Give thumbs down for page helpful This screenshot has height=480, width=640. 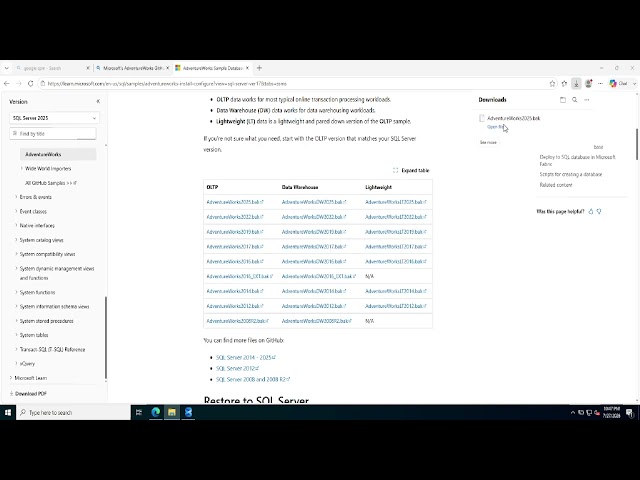599,211
